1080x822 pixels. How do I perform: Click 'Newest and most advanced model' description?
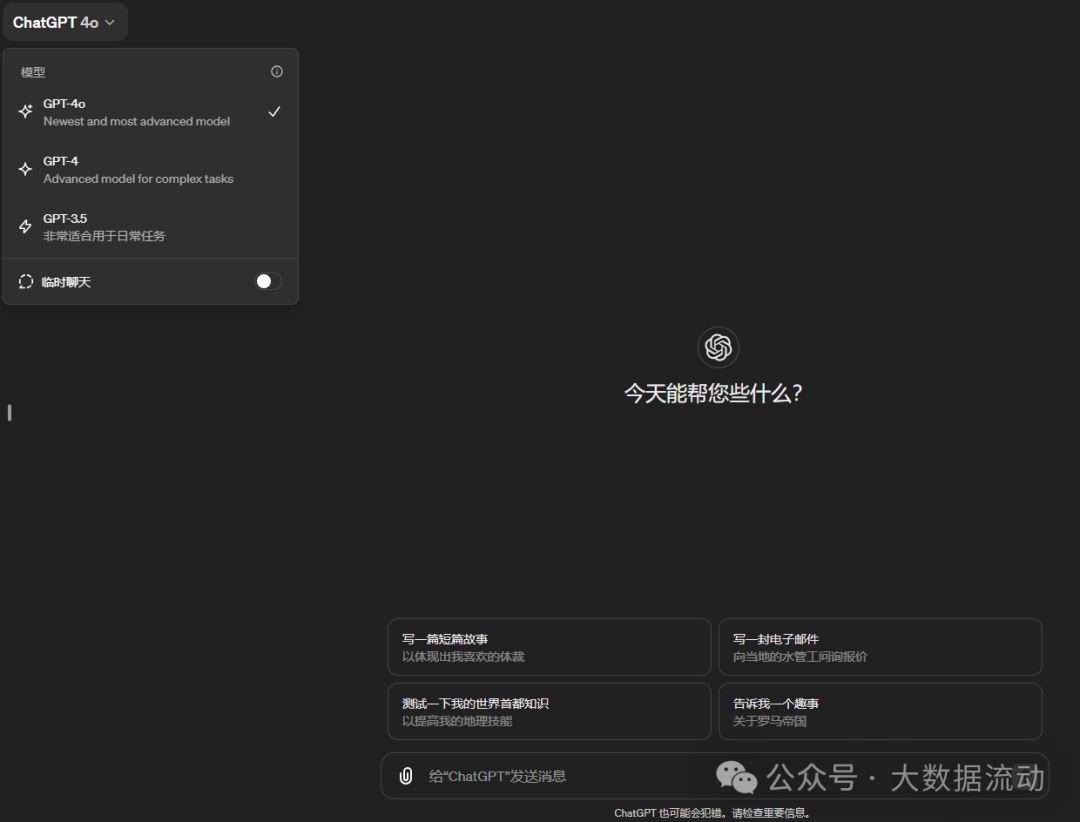[136, 121]
